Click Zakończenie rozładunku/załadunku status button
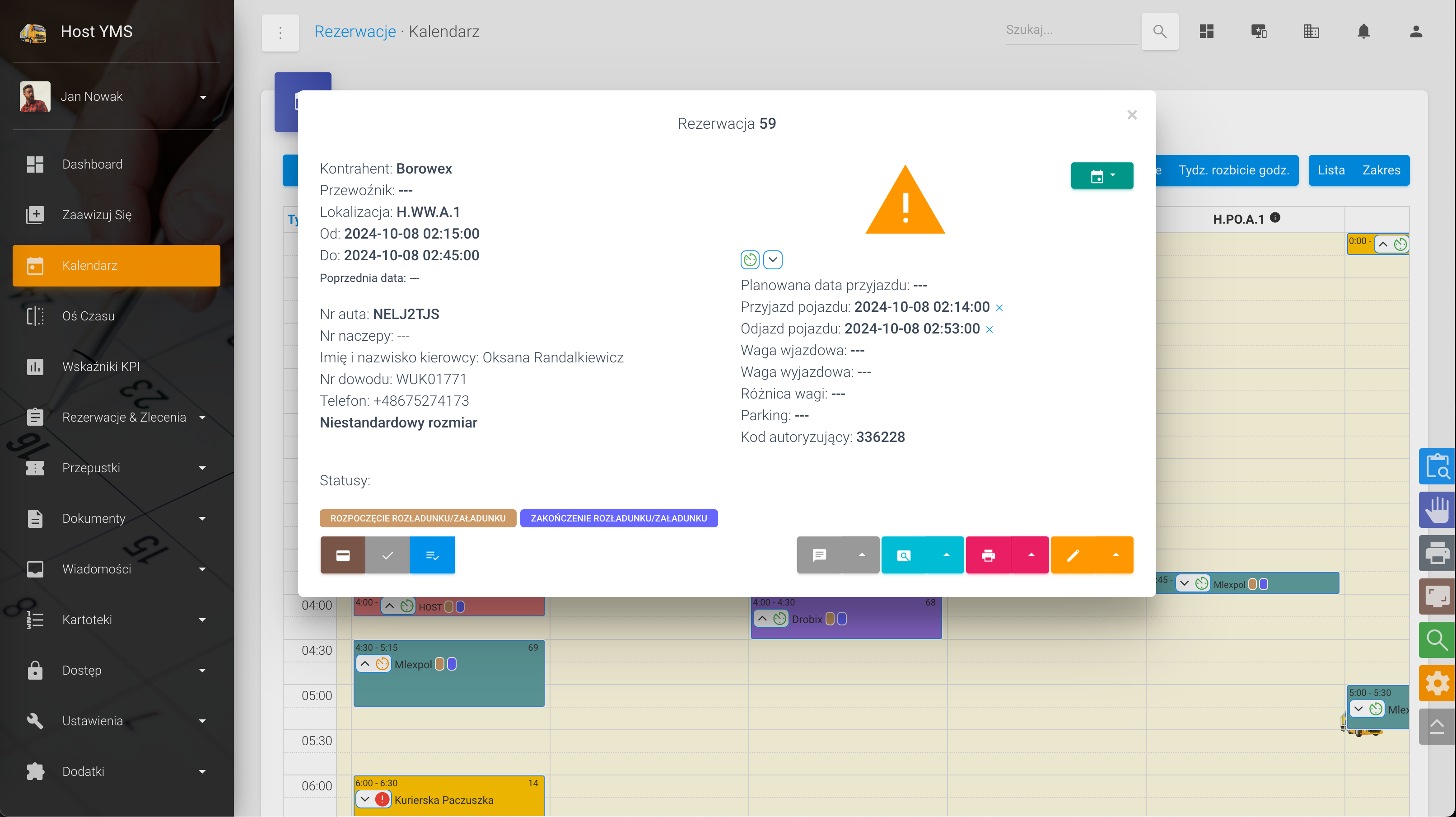The width and height of the screenshot is (1456, 817). pyautogui.click(x=618, y=518)
